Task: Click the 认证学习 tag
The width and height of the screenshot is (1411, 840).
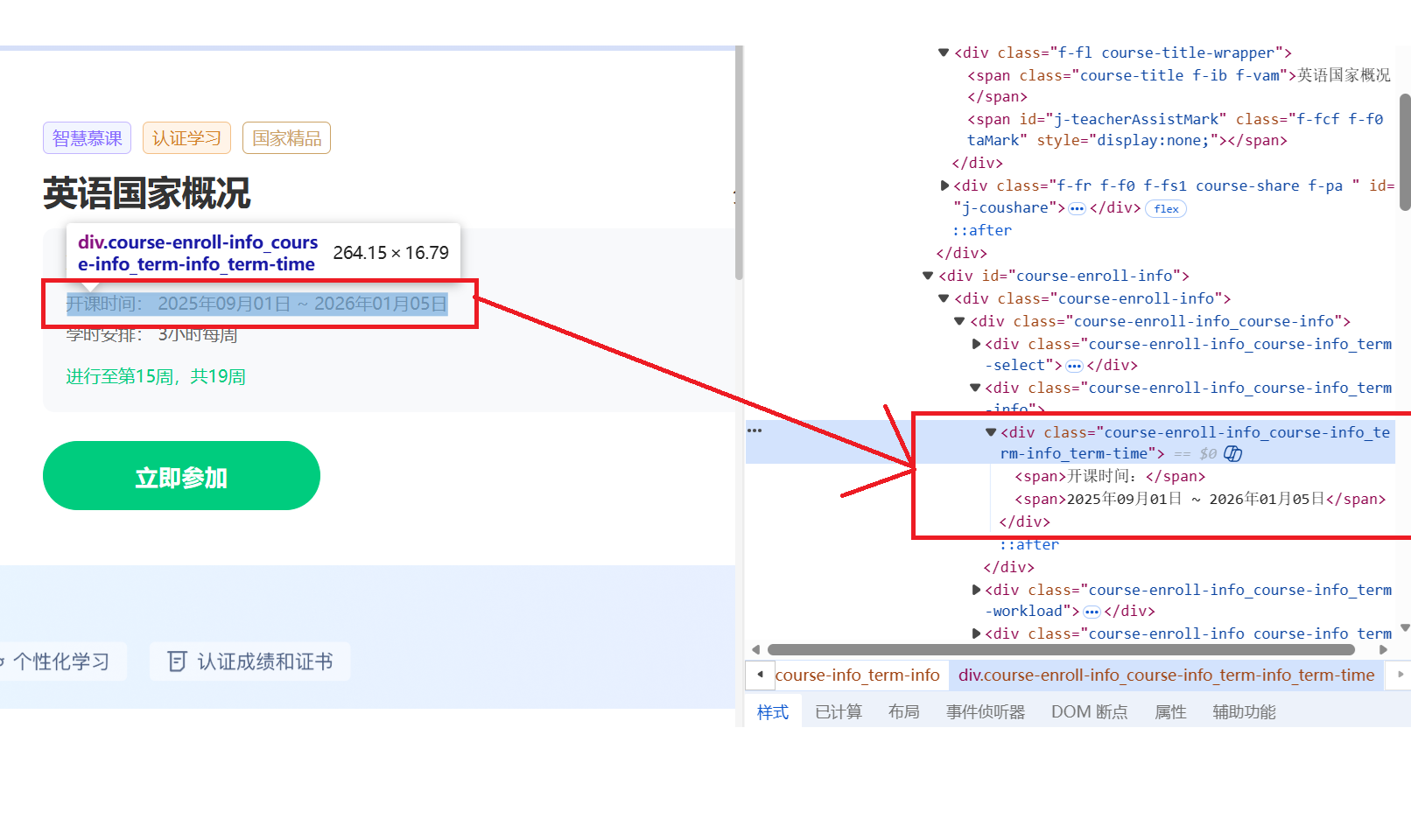Action: click(186, 138)
